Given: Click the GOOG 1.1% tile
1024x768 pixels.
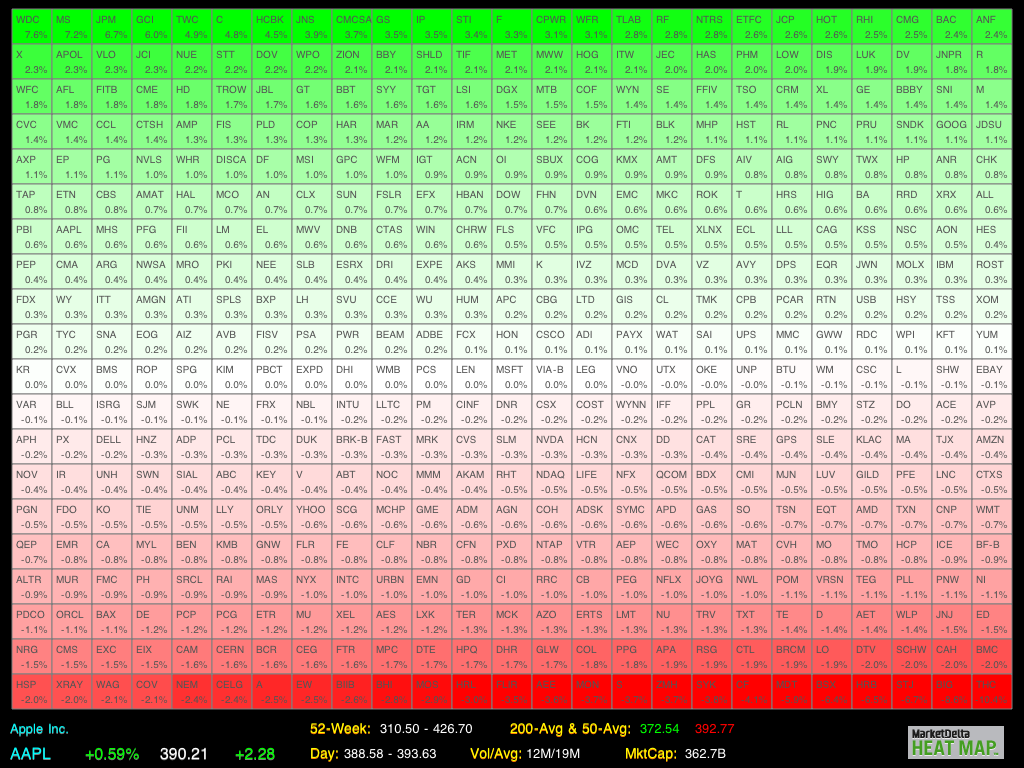Looking at the screenshot, I should click(952, 132).
